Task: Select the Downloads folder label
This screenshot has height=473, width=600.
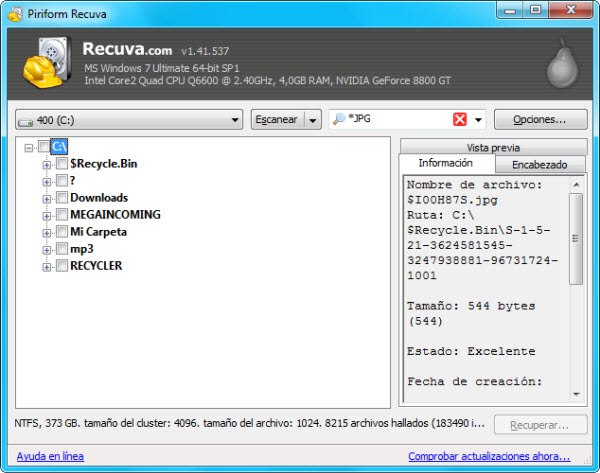Action: coord(99,197)
